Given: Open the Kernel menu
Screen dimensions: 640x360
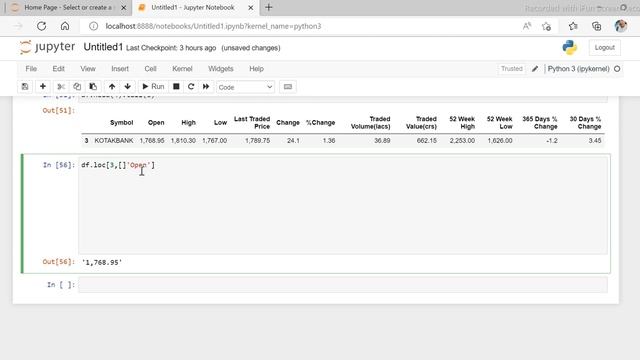Looking at the screenshot, I should tap(182, 69).
